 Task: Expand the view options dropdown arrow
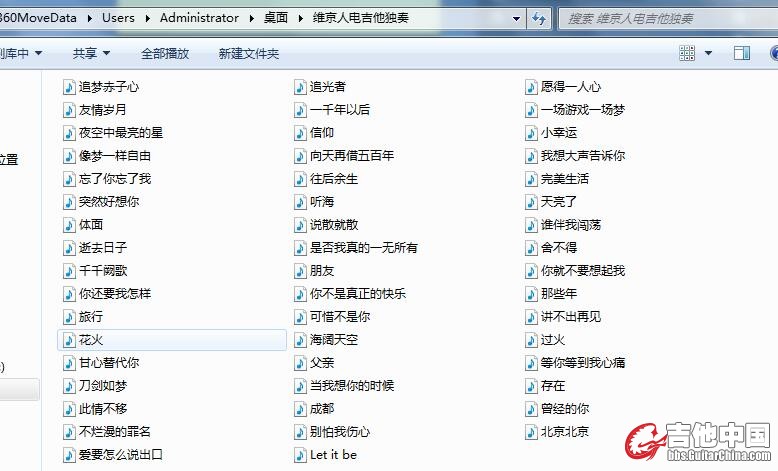coord(709,53)
